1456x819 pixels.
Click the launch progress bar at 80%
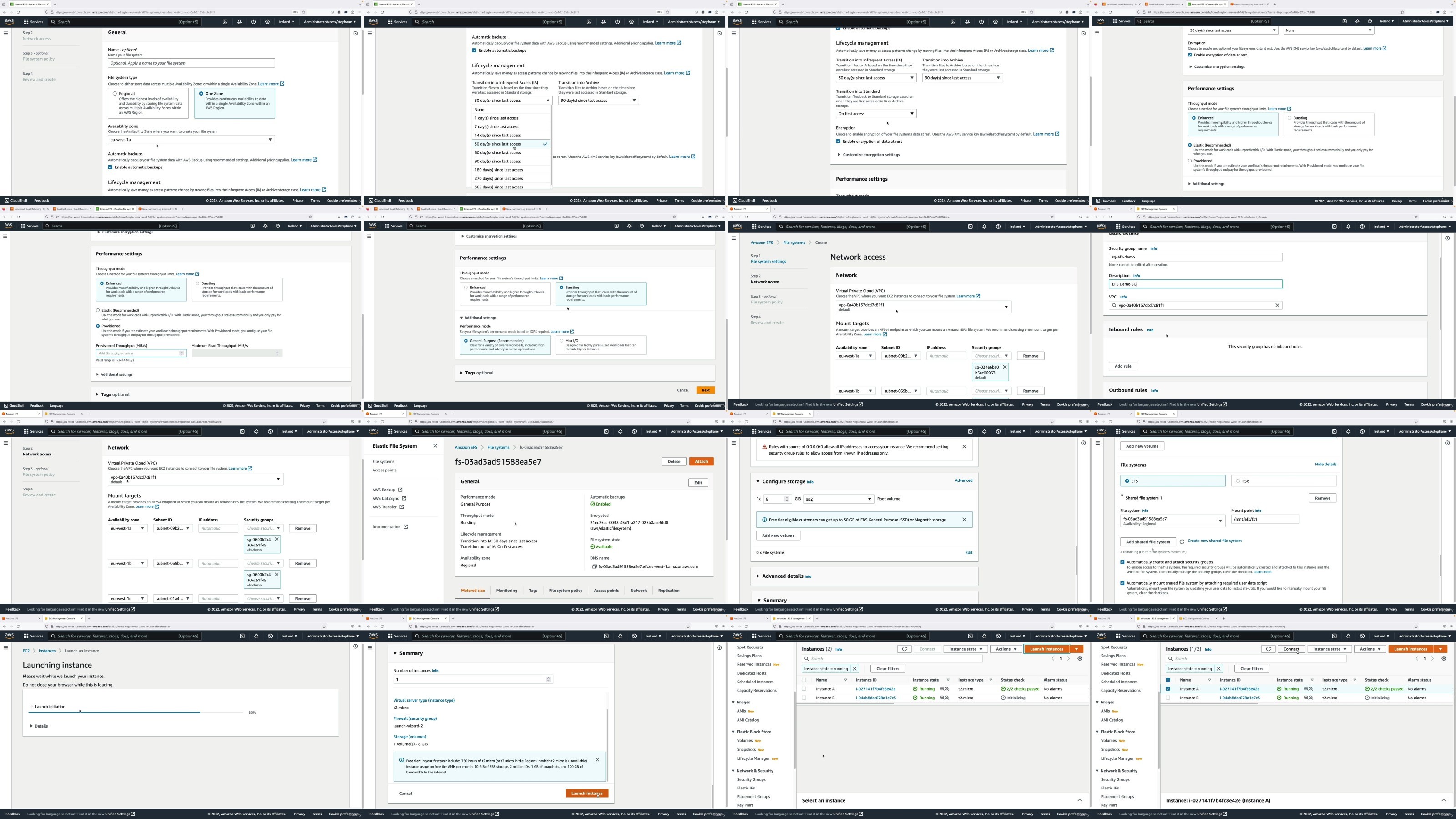point(136,713)
